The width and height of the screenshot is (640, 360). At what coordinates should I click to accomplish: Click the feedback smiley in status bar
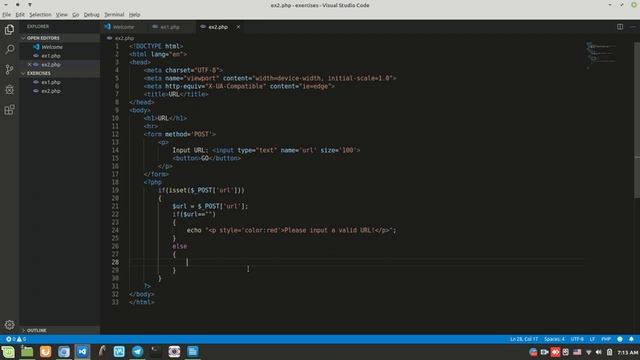(620, 339)
